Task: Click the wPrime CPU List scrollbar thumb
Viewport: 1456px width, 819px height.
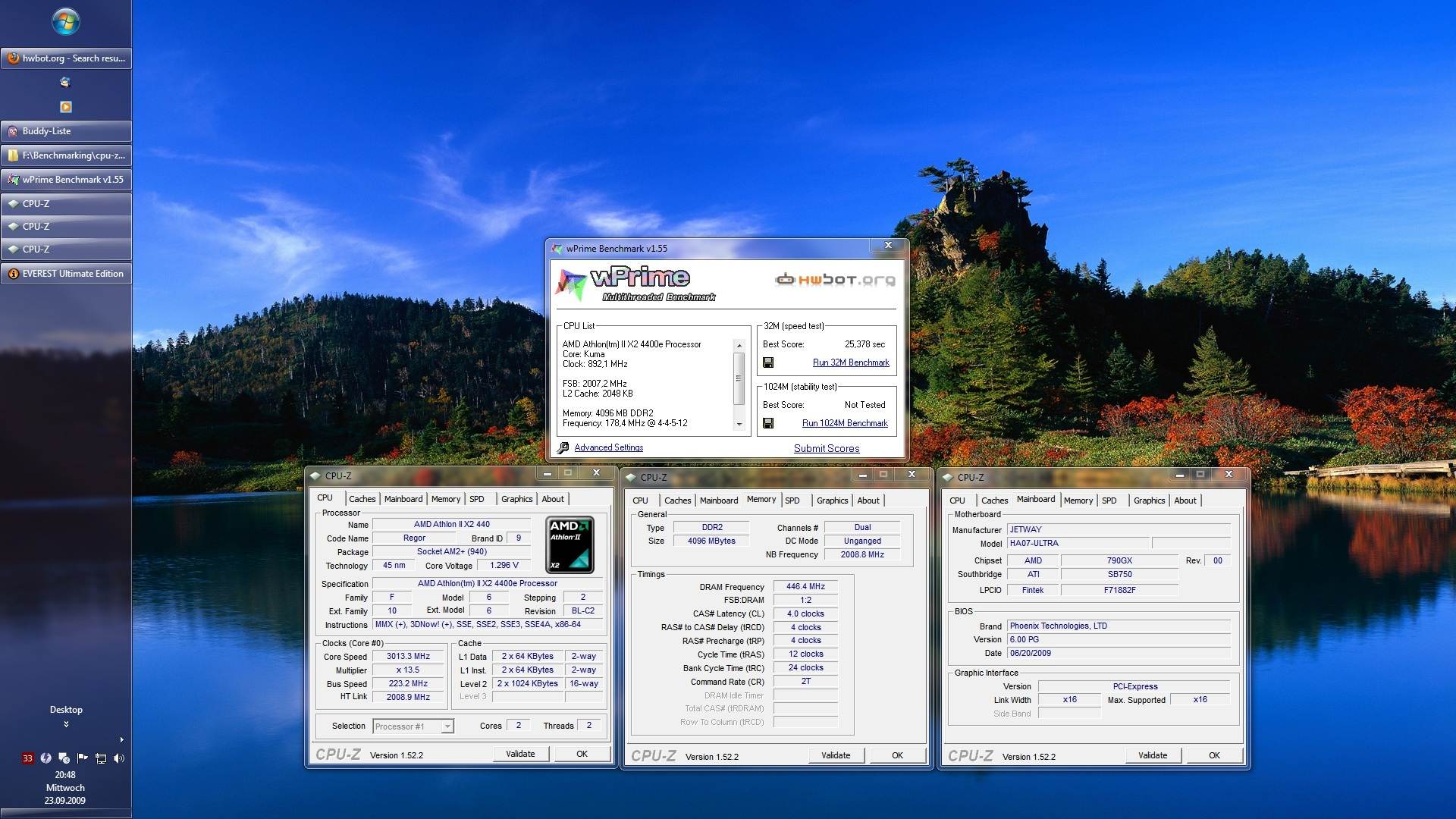Action: (739, 378)
